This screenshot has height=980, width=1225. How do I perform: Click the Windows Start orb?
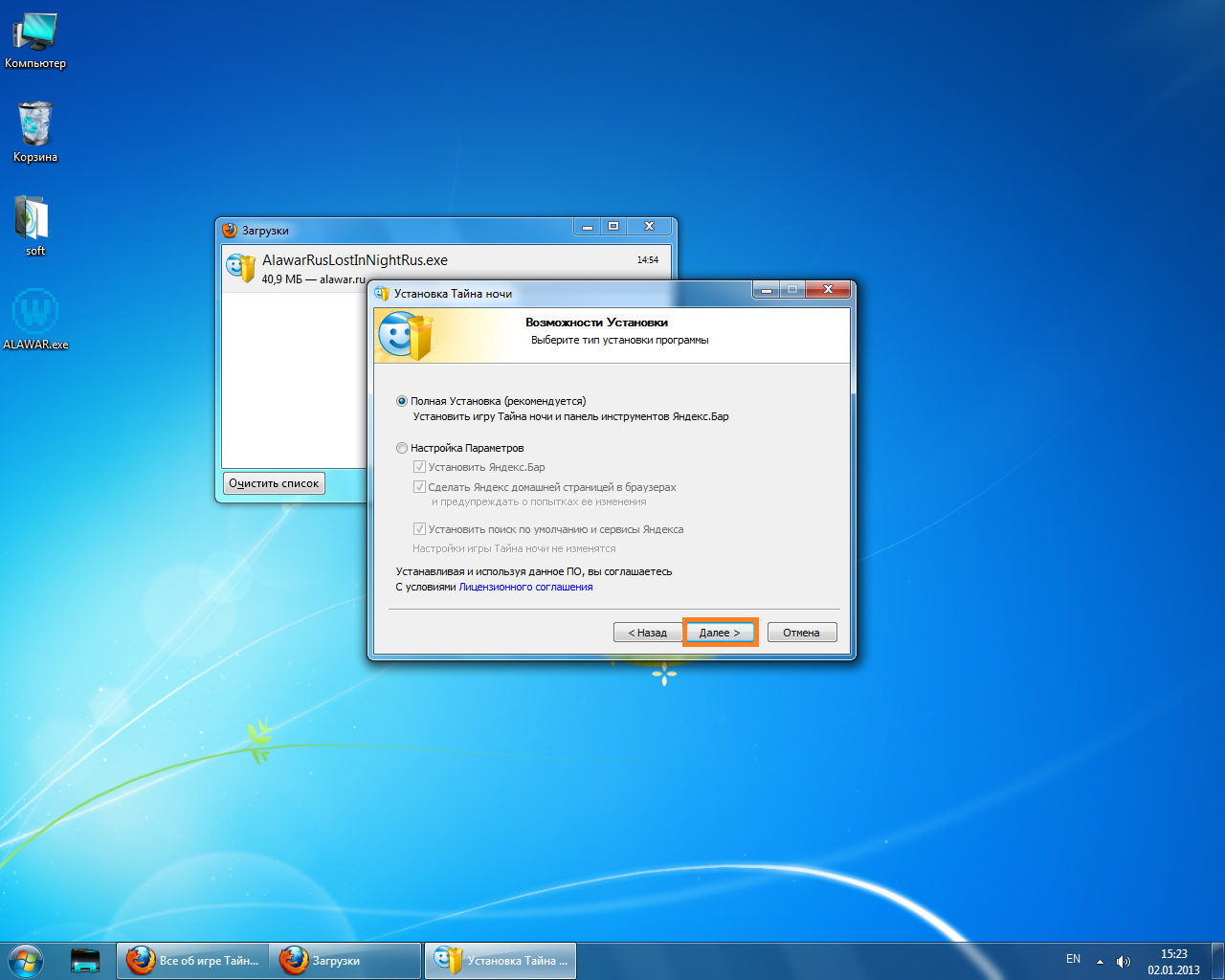(x=25, y=960)
